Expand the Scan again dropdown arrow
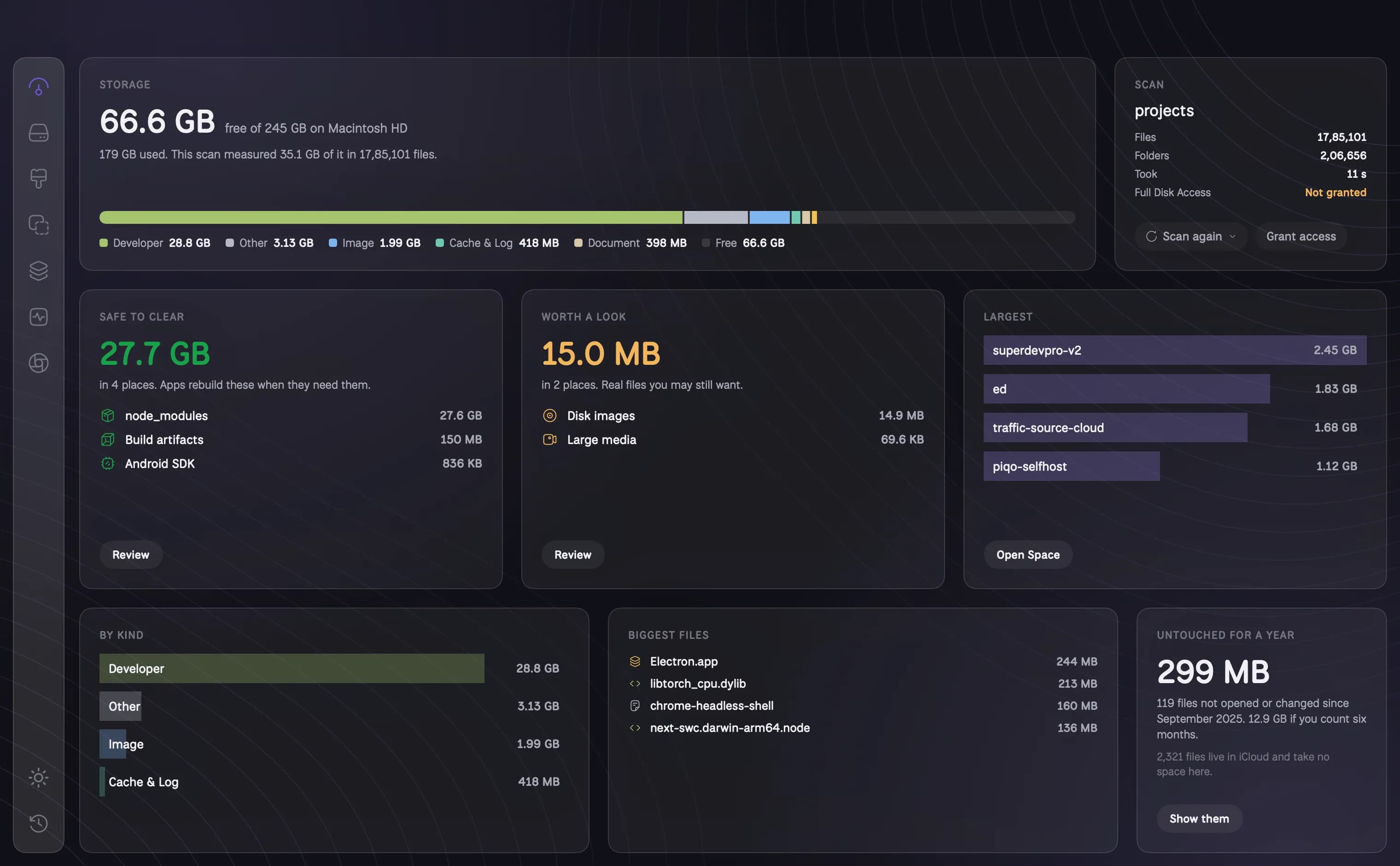Image resolution: width=1400 pixels, height=866 pixels. pos(1232,237)
